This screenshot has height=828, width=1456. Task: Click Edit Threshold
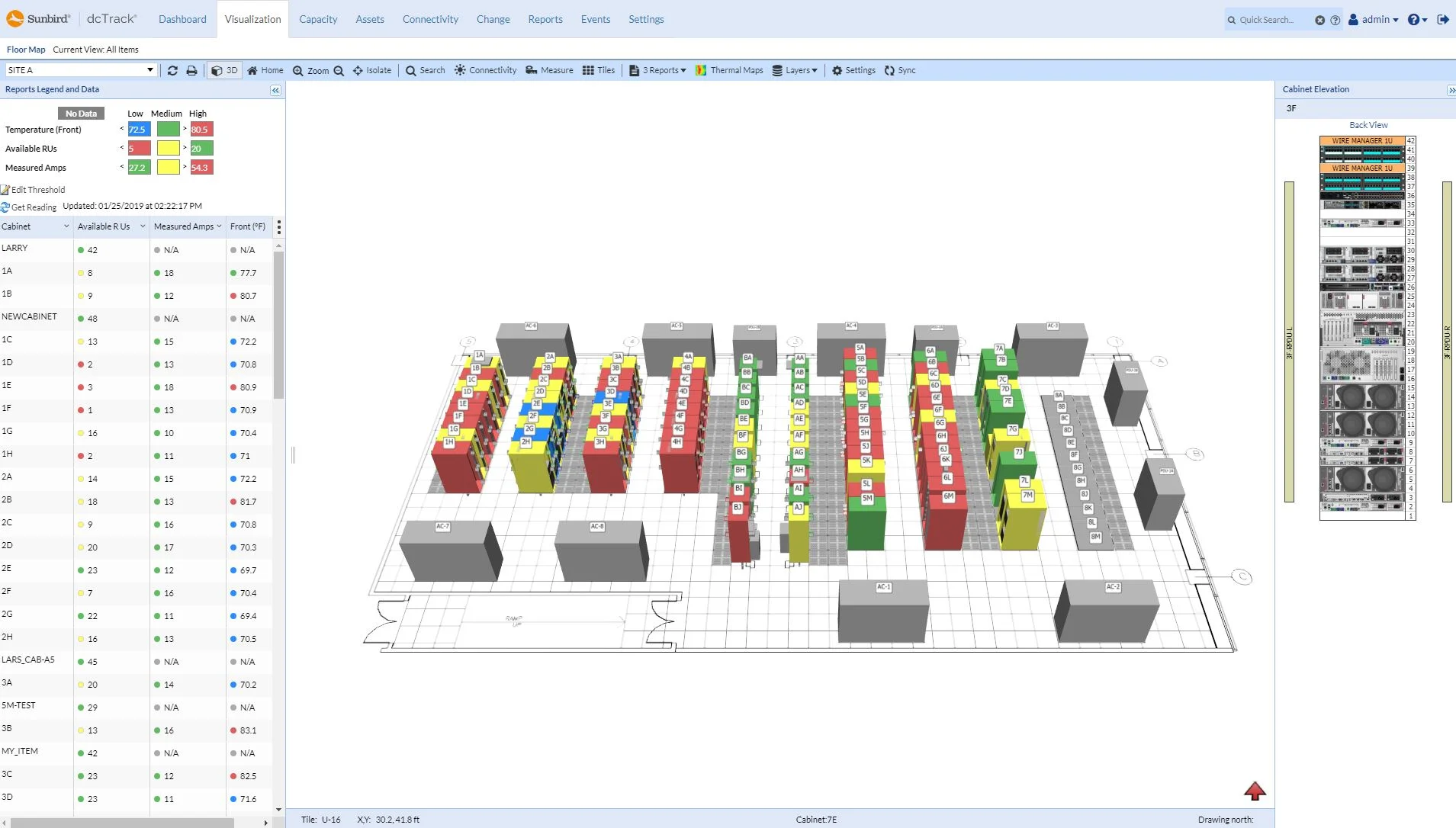[37, 189]
